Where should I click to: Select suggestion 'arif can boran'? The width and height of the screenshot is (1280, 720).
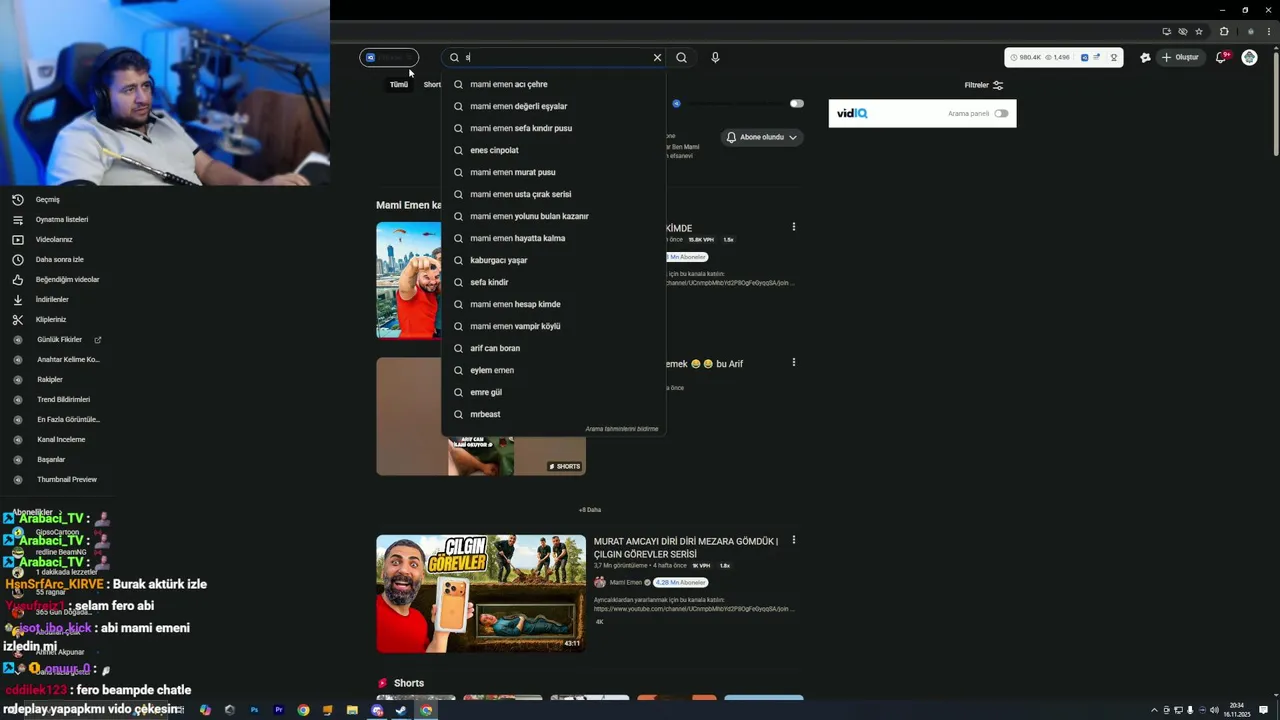(x=553, y=348)
